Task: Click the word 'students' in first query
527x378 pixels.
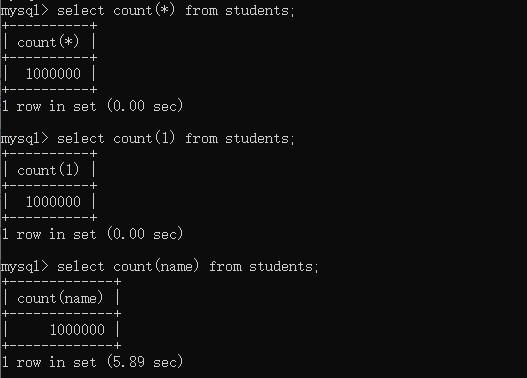Action: pos(257,10)
